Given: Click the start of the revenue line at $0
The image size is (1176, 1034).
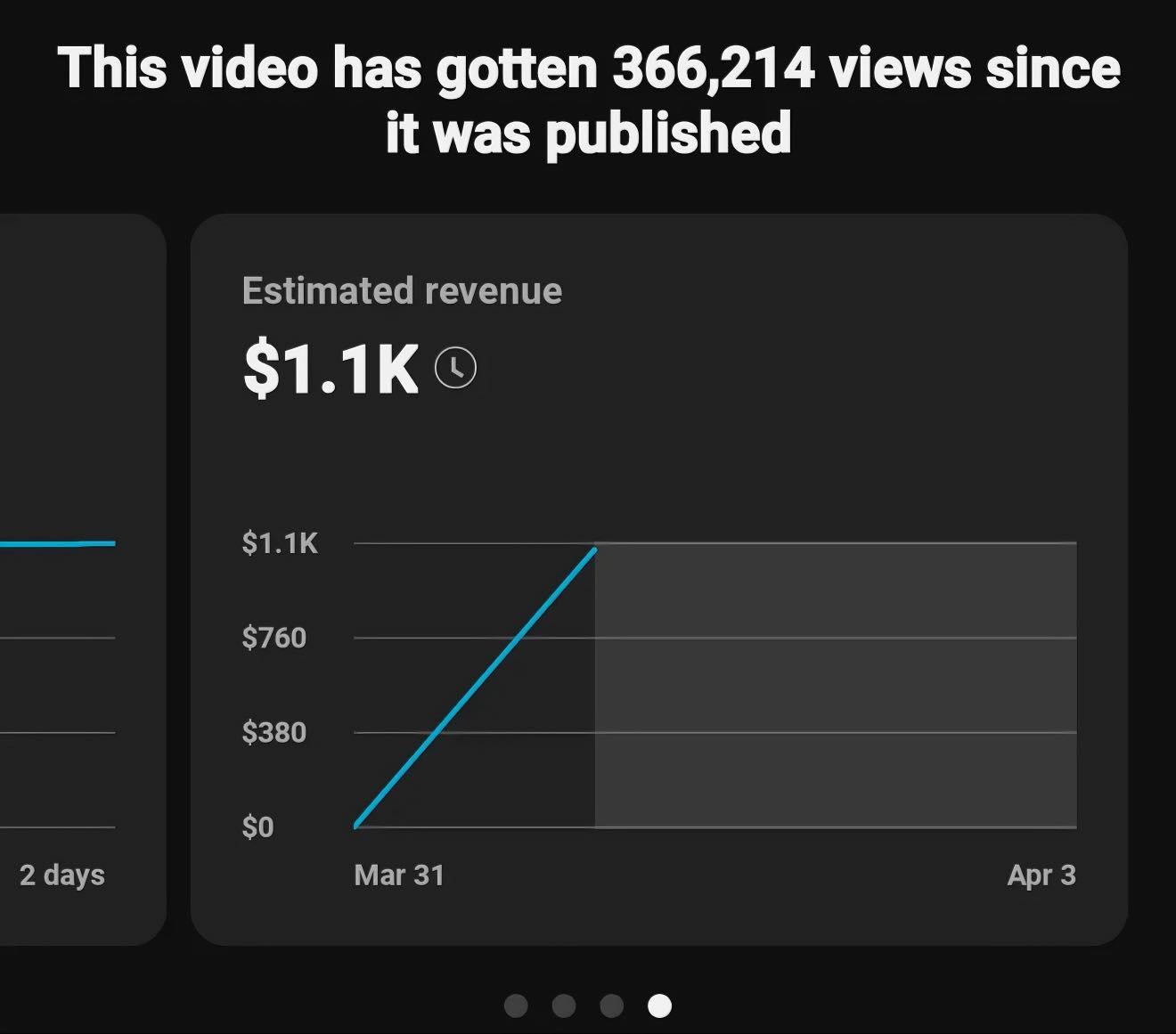Looking at the screenshot, I should [356, 826].
